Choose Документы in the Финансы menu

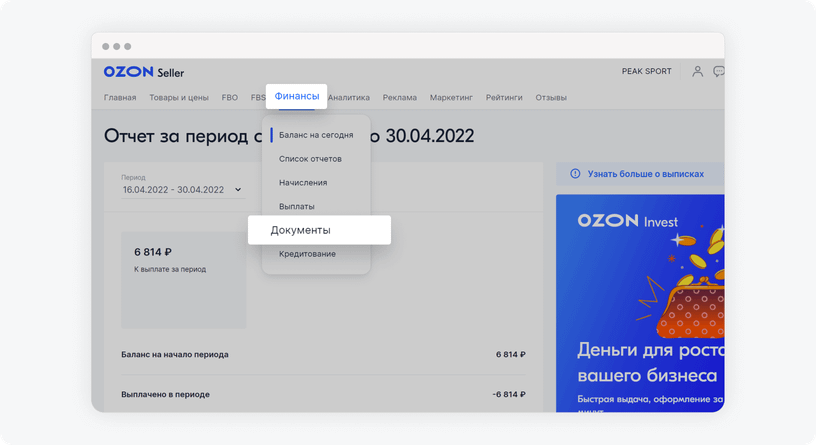(319, 230)
